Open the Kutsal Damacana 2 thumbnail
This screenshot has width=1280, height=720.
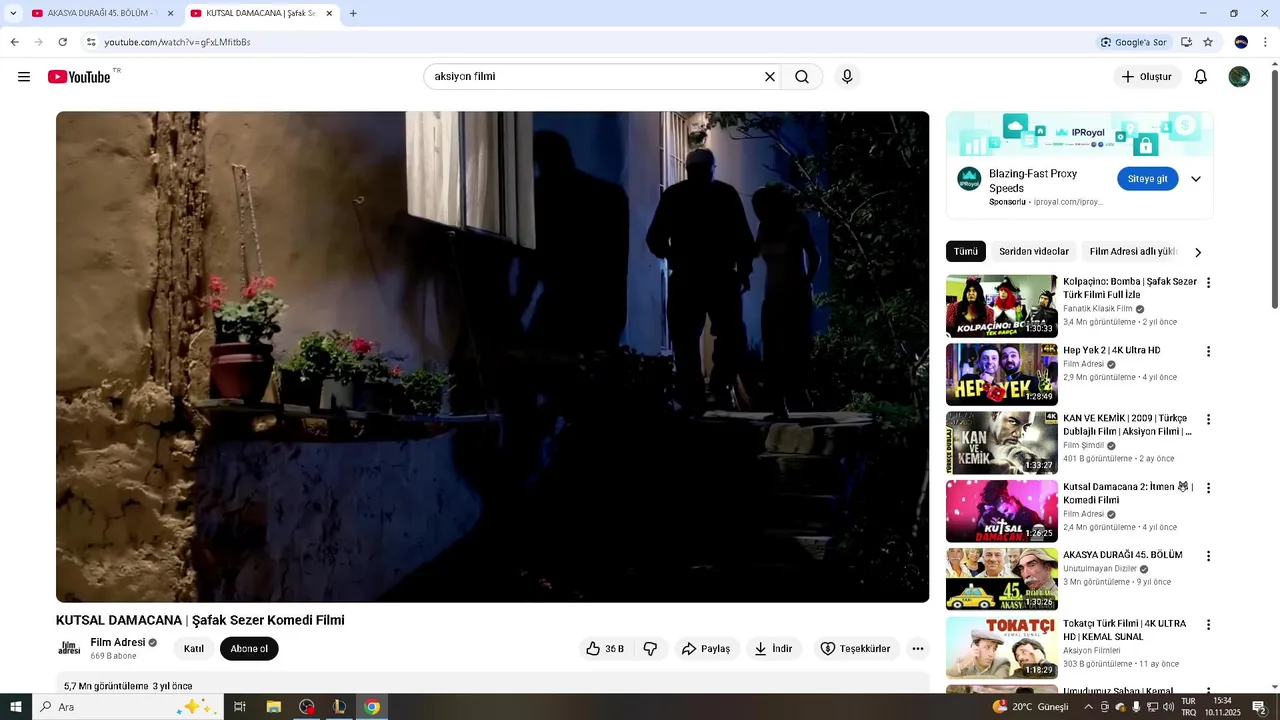(x=1002, y=511)
